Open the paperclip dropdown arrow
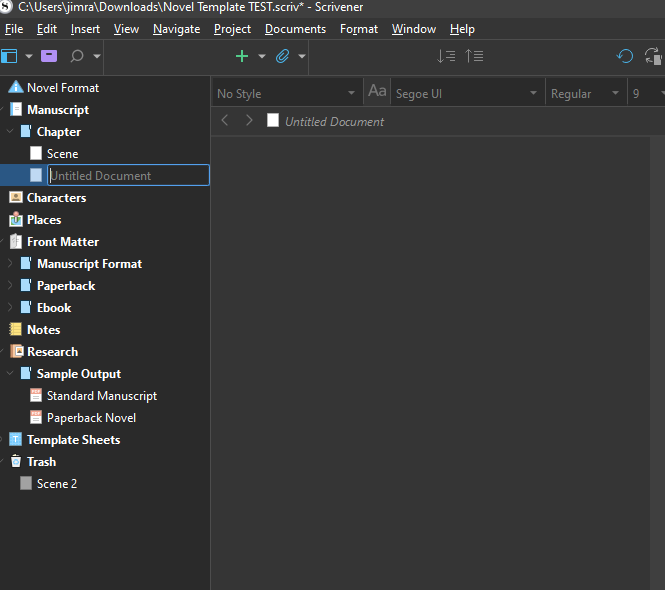 (302, 56)
